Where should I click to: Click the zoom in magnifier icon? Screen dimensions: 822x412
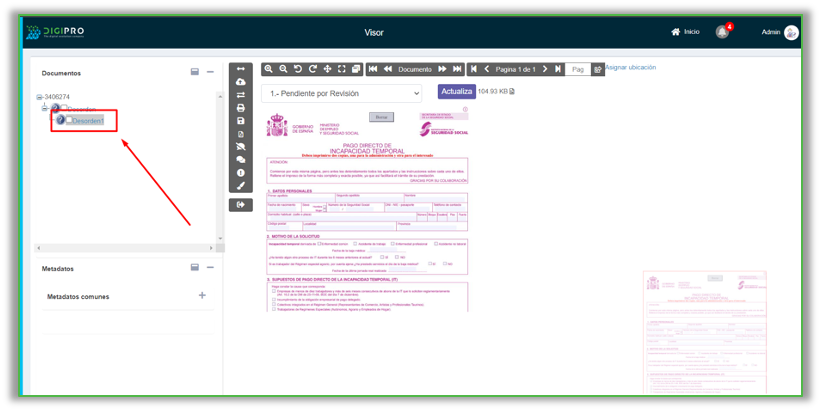click(x=269, y=69)
